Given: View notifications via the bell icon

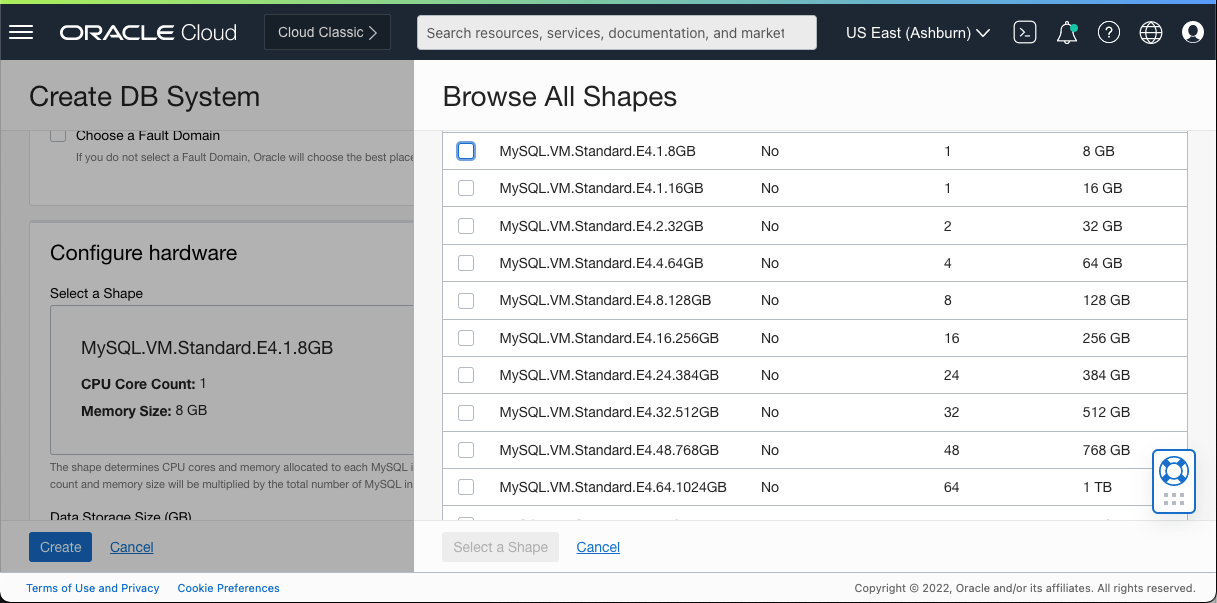Looking at the screenshot, I should click(1066, 32).
